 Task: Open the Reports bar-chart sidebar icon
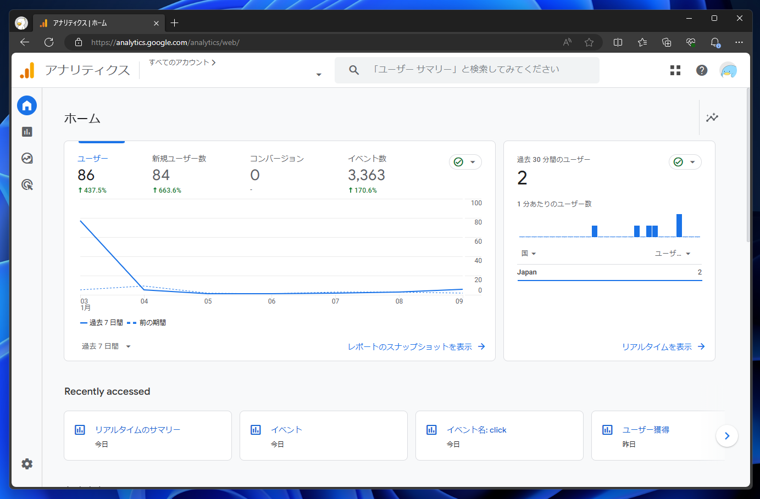coord(27,132)
